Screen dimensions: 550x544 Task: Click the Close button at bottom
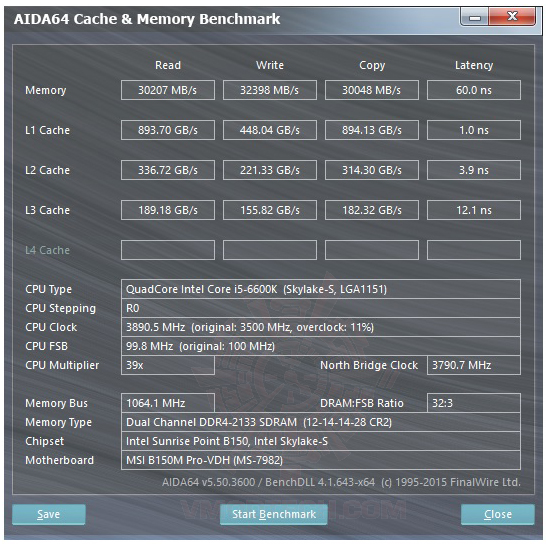point(497,514)
